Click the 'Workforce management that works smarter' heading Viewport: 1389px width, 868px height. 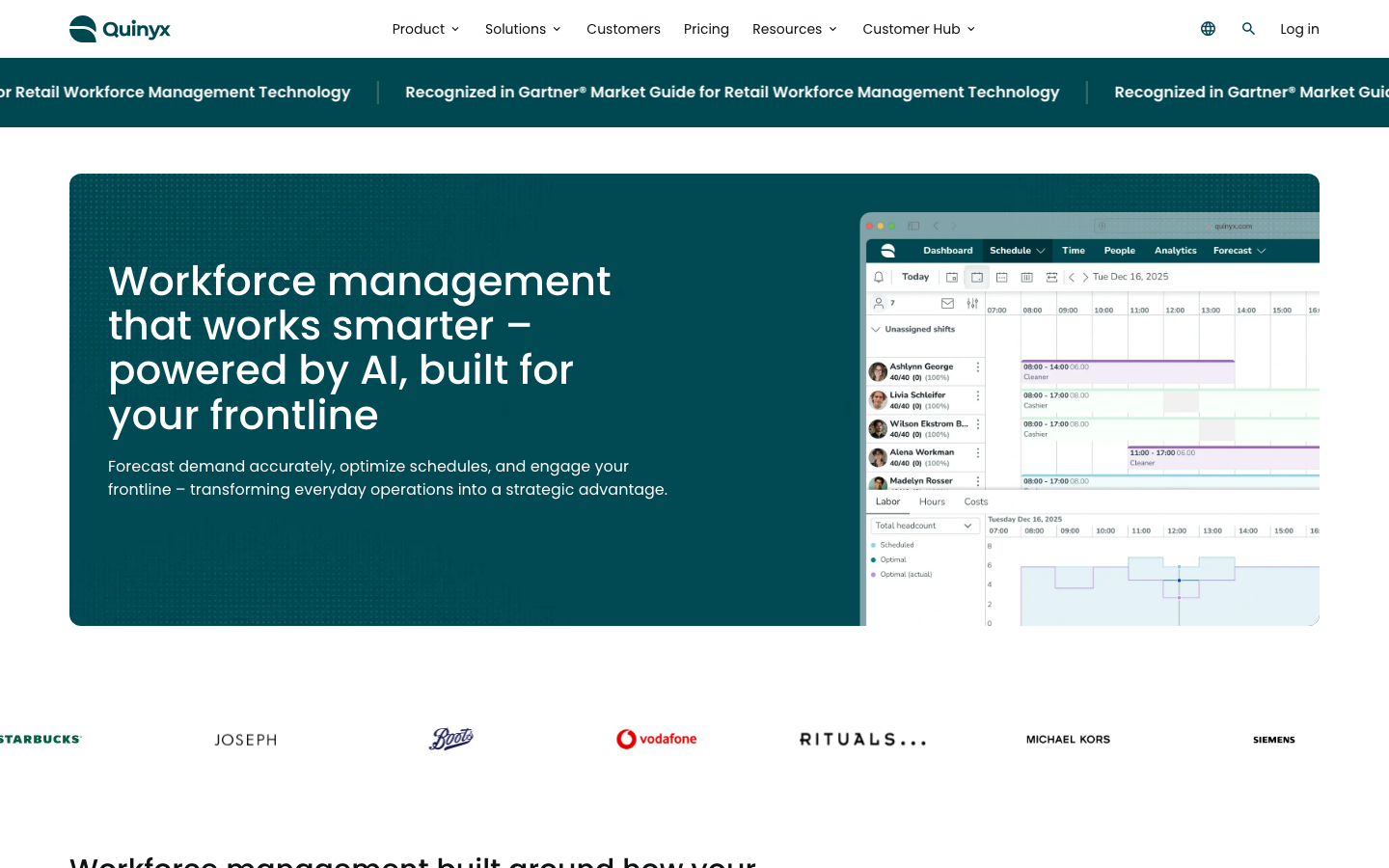click(359, 348)
